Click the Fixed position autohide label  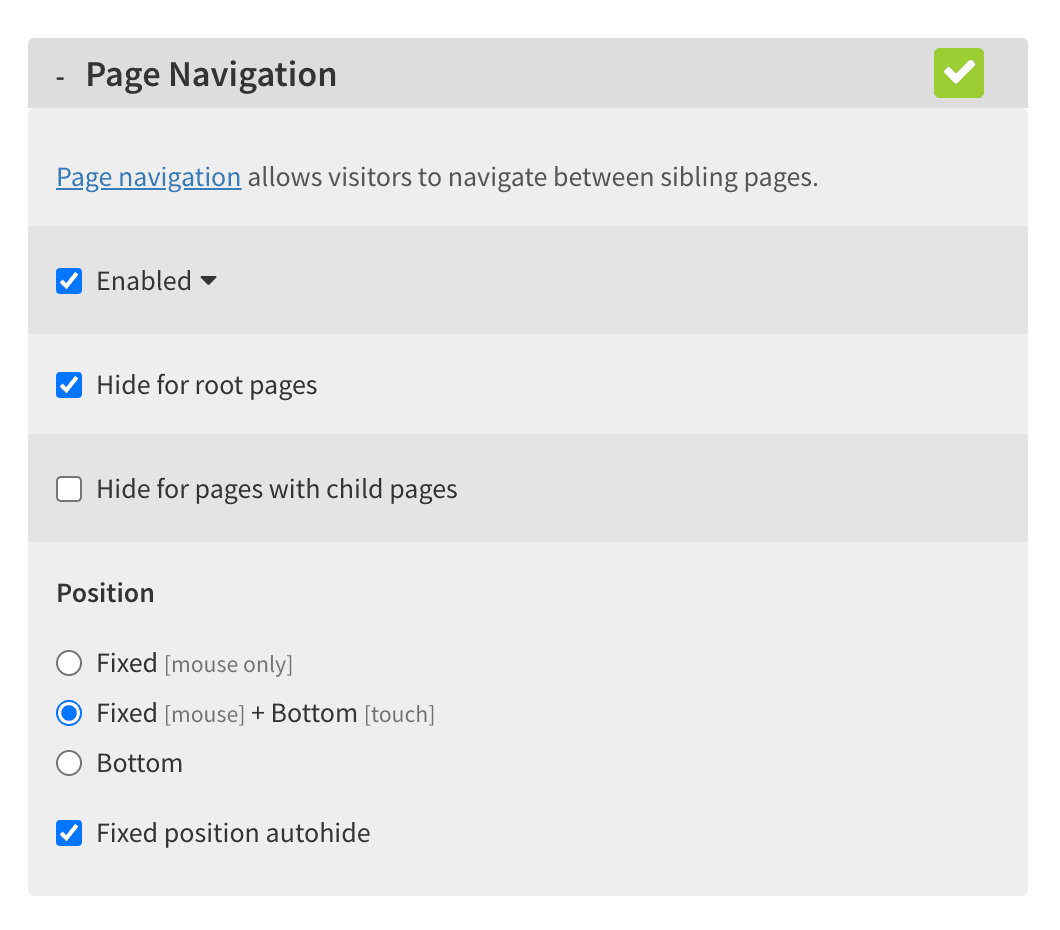pos(233,834)
